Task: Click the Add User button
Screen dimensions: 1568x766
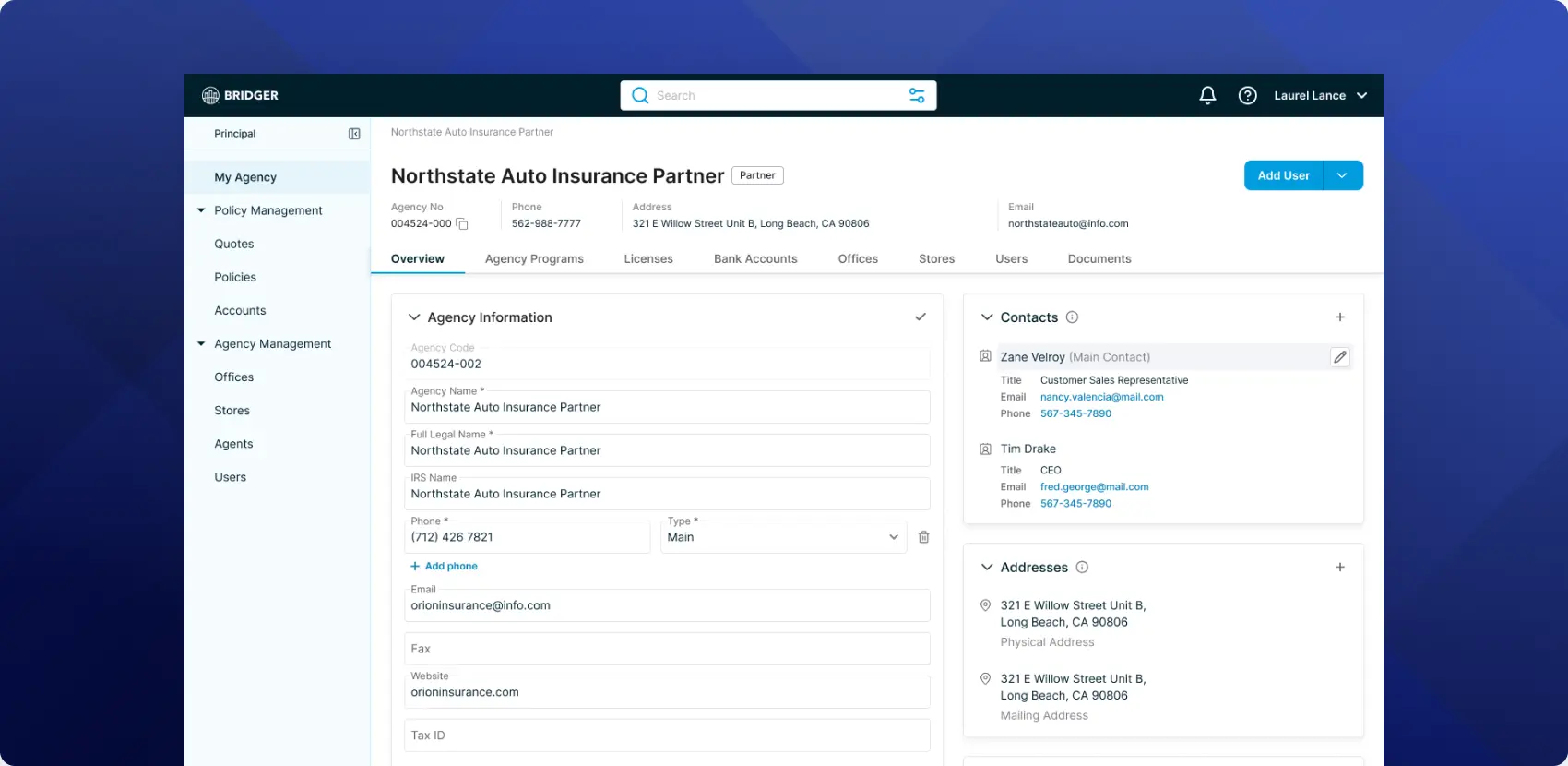Action: pyautogui.click(x=1283, y=175)
